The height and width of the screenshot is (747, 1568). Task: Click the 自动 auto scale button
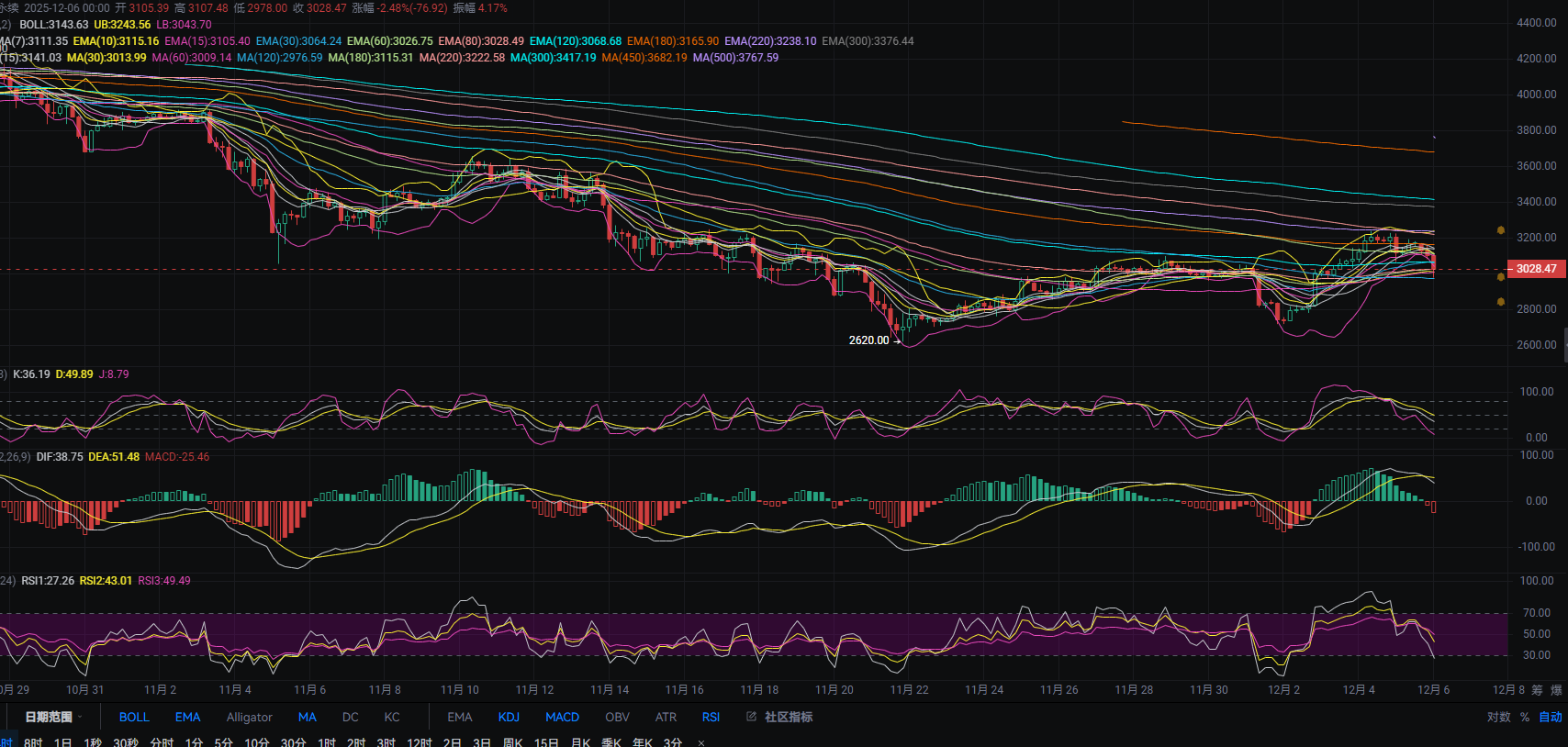[x=1551, y=717]
